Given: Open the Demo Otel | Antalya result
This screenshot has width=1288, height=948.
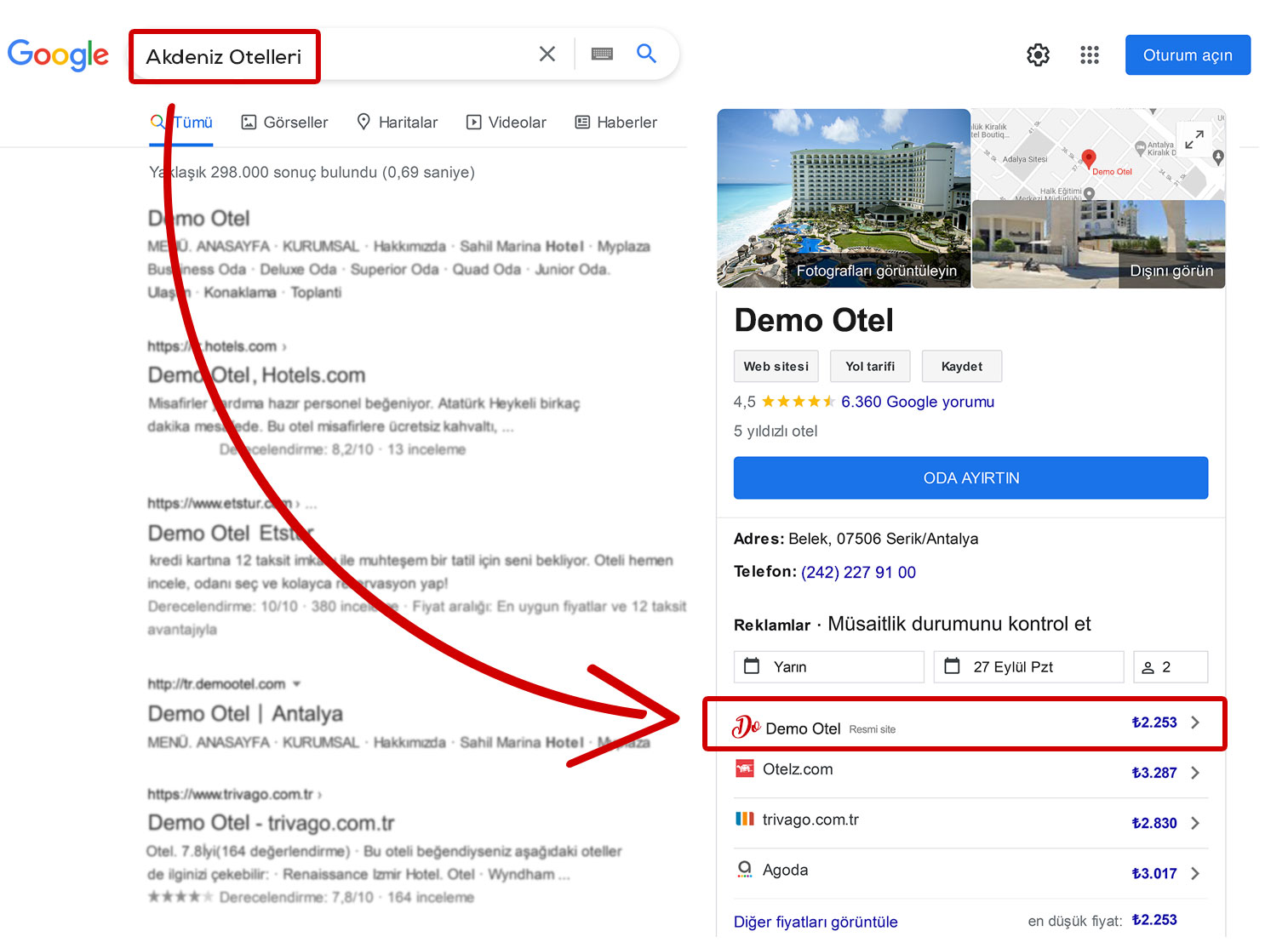Looking at the screenshot, I should coord(245,714).
